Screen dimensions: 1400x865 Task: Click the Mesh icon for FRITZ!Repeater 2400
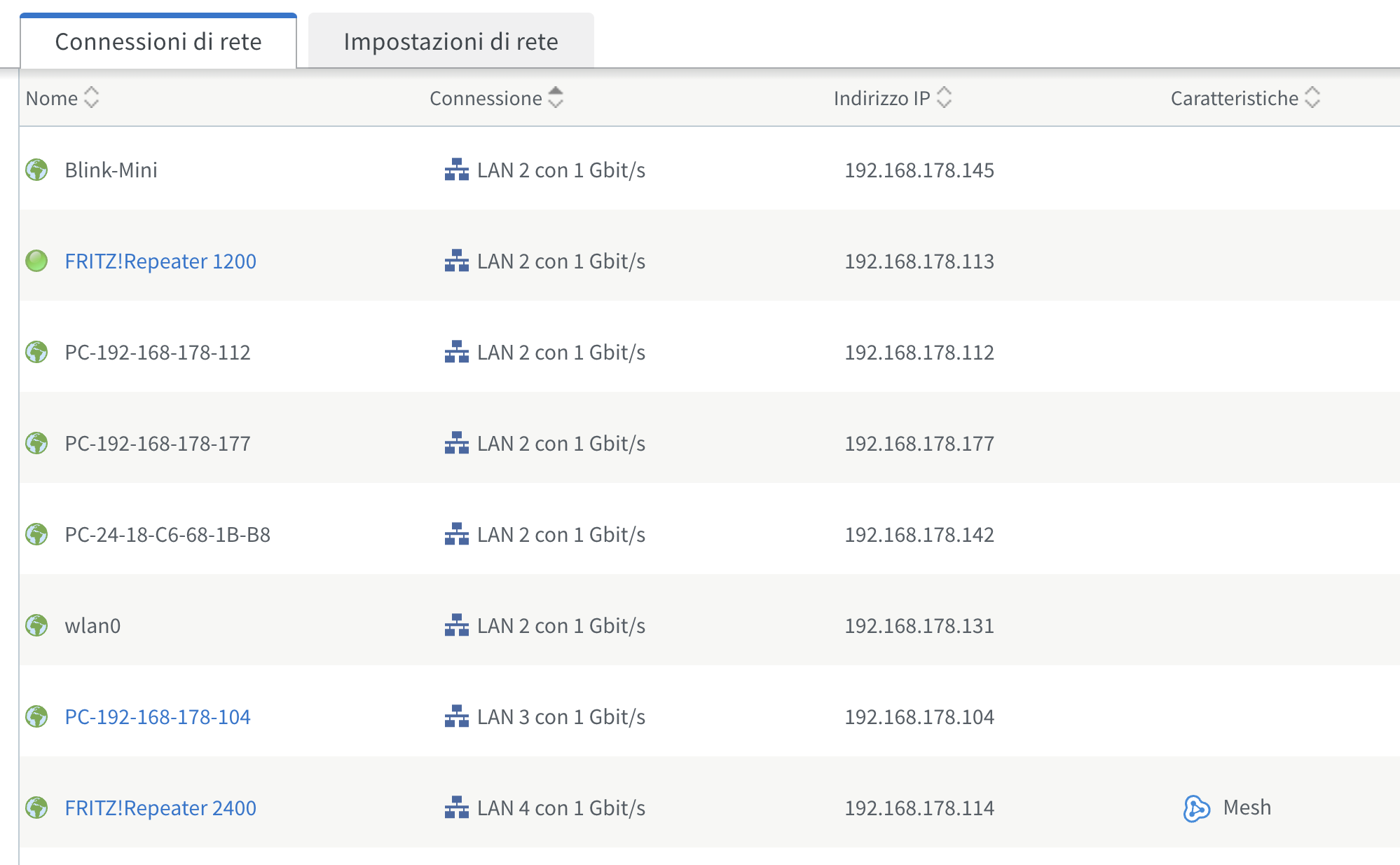1197,808
